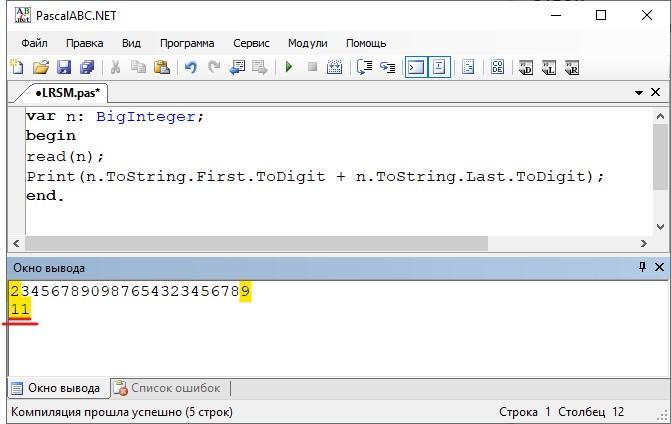Maximize the PascalABC.NET window
This screenshot has height=424, width=671.
pyautogui.click(x=601, y=15)
